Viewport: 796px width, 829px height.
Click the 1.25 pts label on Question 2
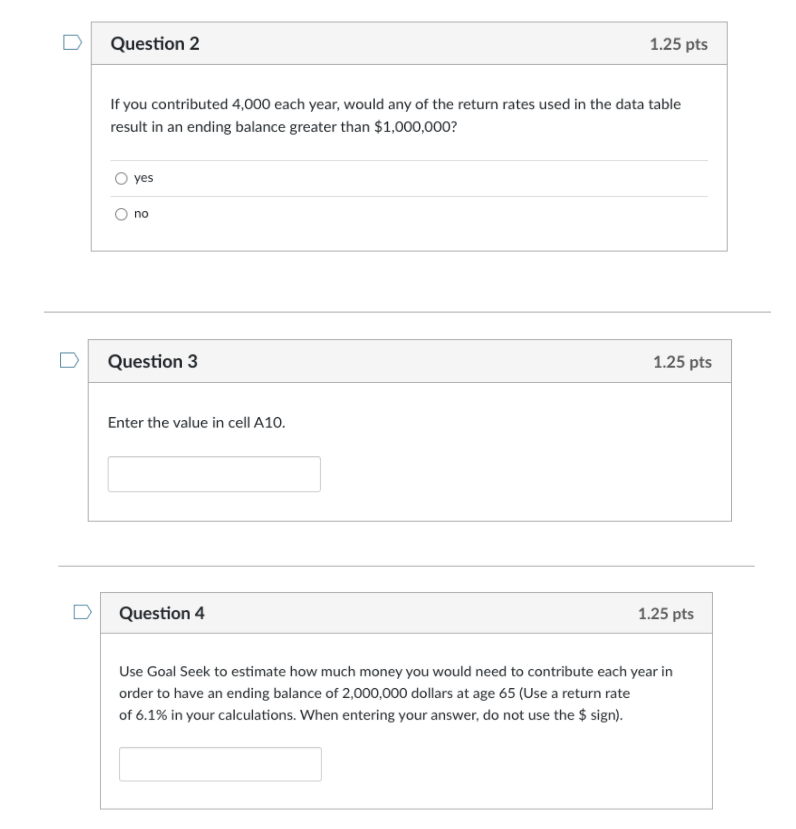pos(681,44)
